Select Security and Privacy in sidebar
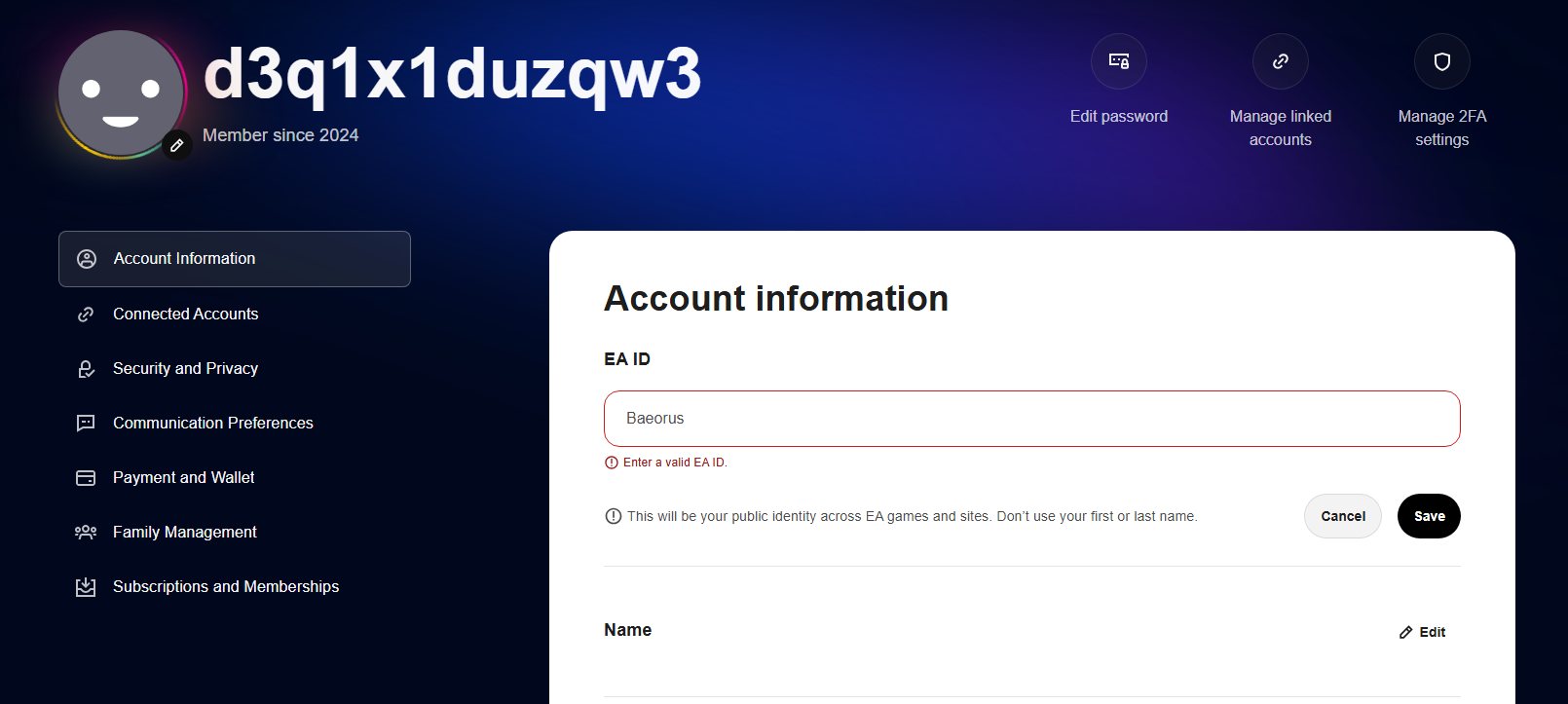The height and width of the screenshot is (704, 1568). click(x=186, y=369)
